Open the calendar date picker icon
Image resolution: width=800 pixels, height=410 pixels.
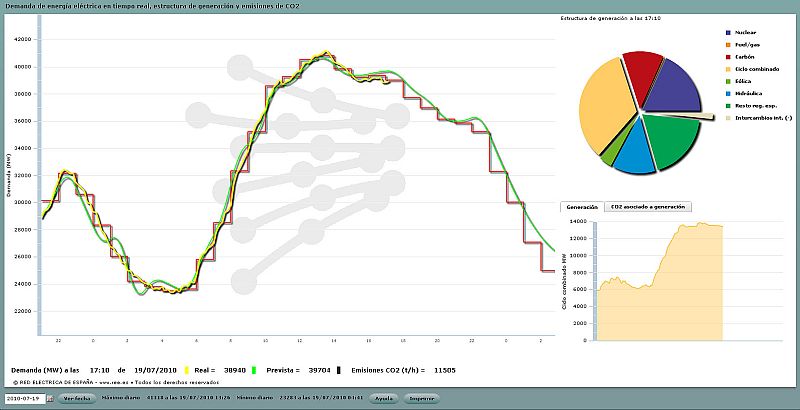coord(49,398)
